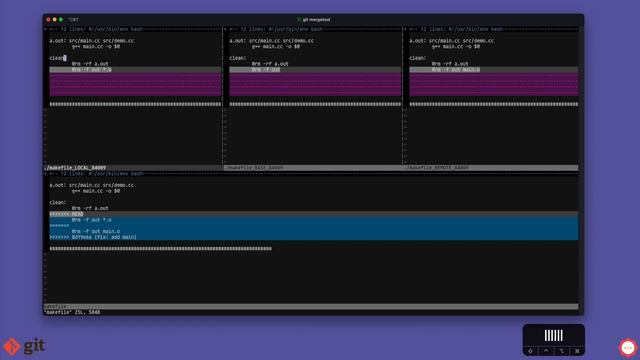Viewport: 640px width, 360px height.
Task: Click the Option key icon in keystroke overlay
Action: [x=562, y=351]
